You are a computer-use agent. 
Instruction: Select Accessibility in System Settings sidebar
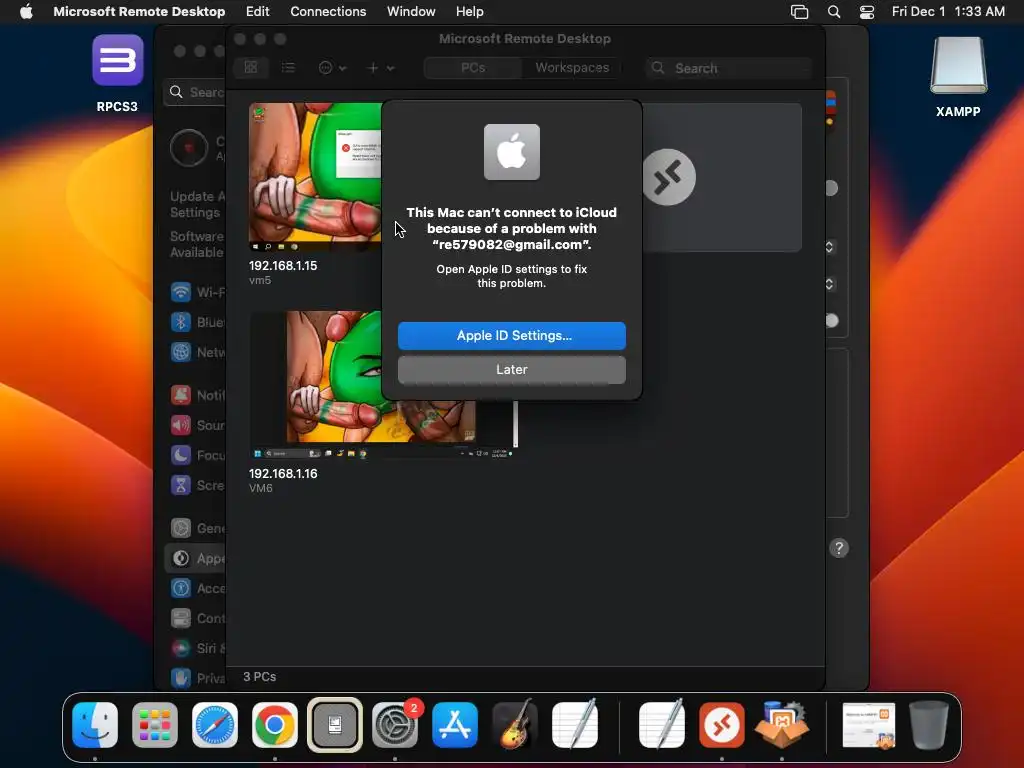197,588
